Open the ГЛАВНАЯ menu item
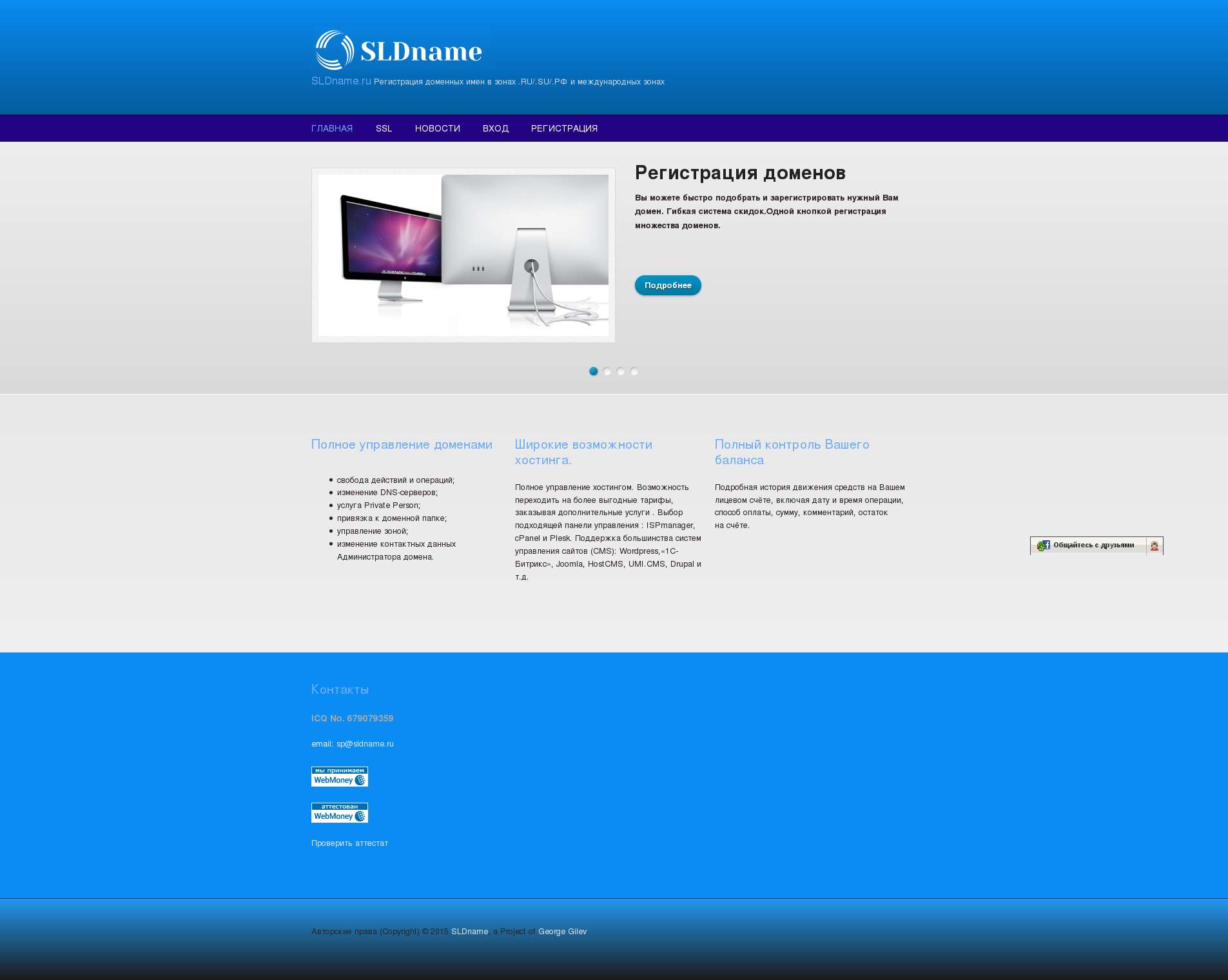Screen dimensions: 1228x980 click(x=332, y=128)
